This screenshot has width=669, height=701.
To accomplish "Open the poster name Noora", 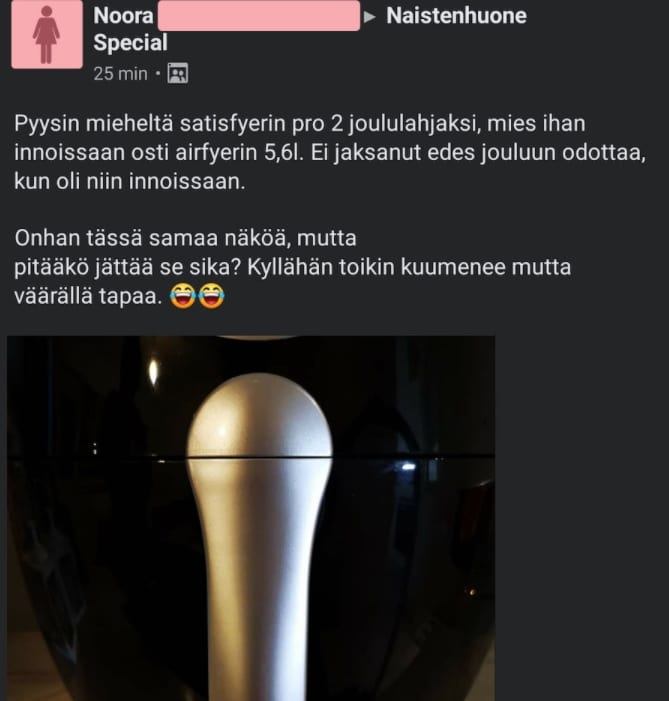I will pos(123,16).
